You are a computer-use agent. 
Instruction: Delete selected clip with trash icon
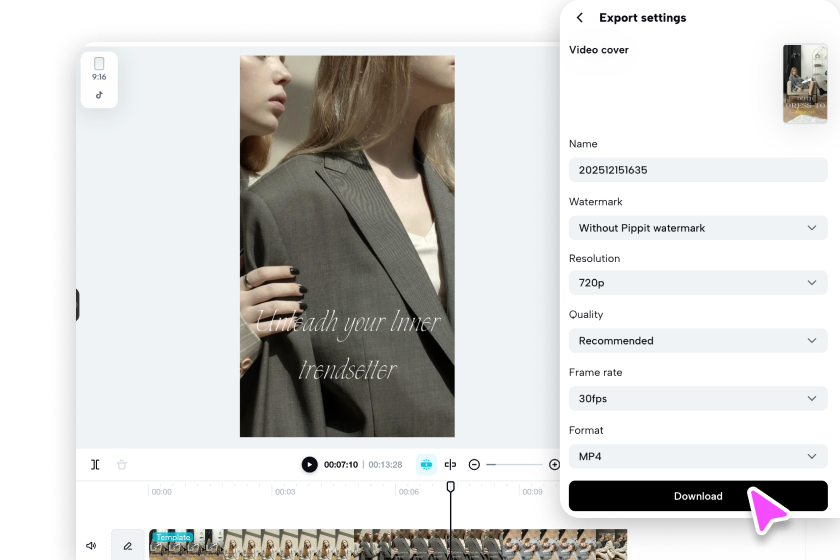(122, 465)
